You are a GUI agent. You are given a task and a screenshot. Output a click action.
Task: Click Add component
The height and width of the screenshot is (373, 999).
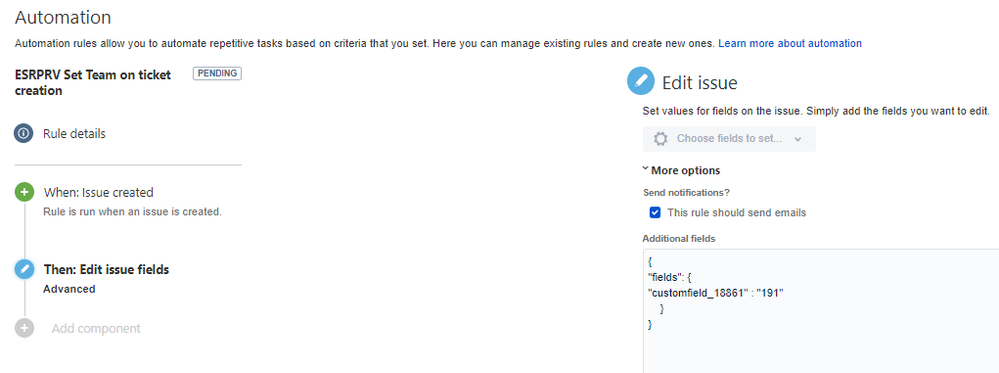(x=96, y=328)
